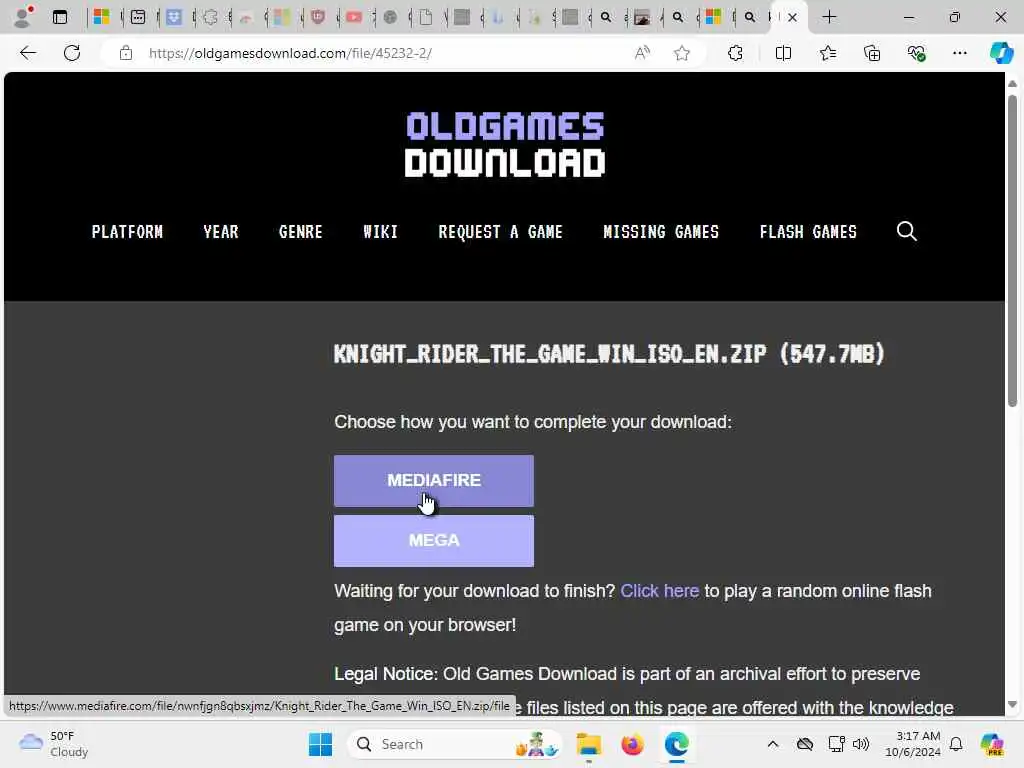Close the active tab
This screenshot has width=1024, height=768.
coord(792,18)
